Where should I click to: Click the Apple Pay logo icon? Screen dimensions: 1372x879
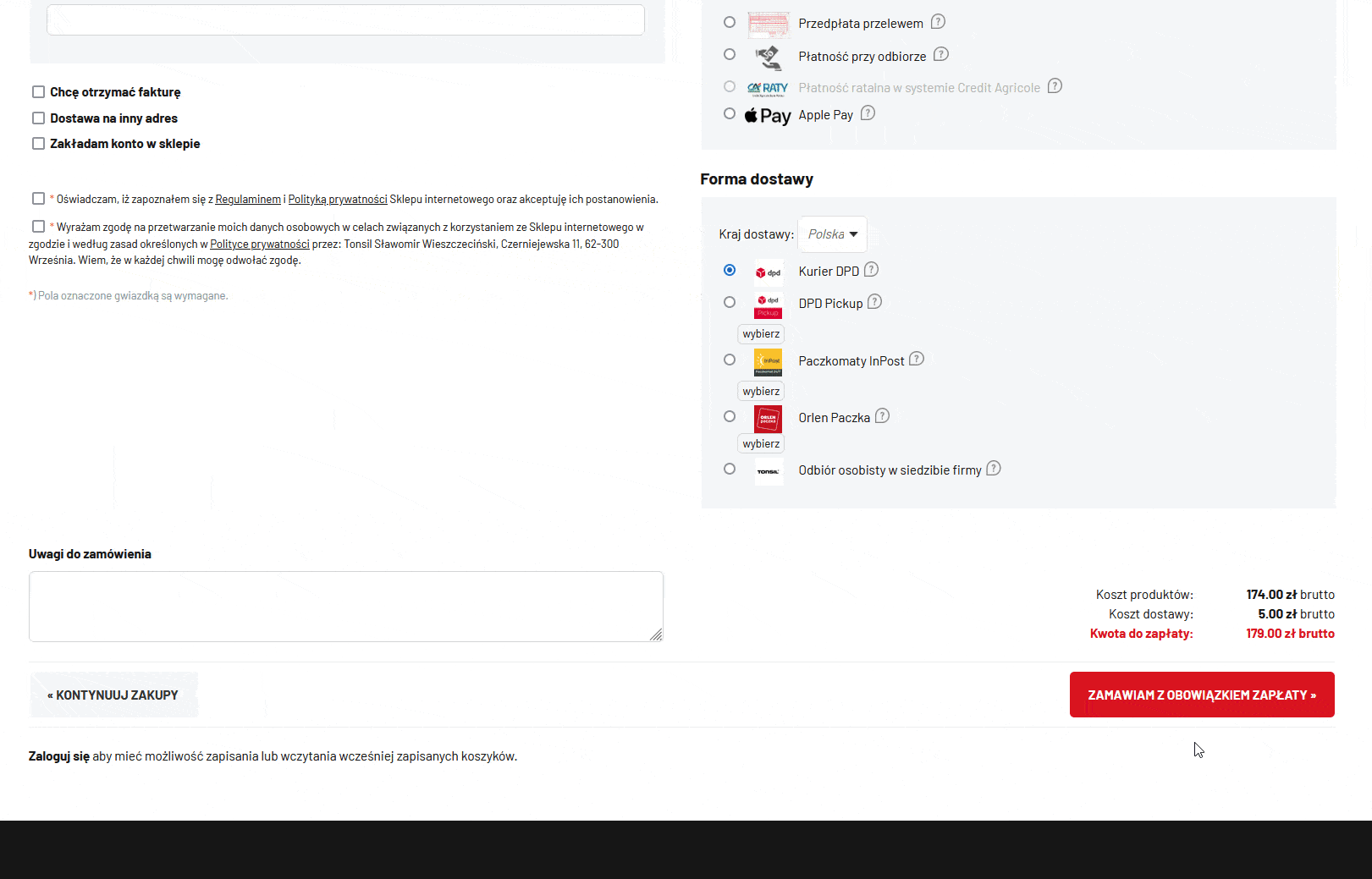[x=767, y=115]
